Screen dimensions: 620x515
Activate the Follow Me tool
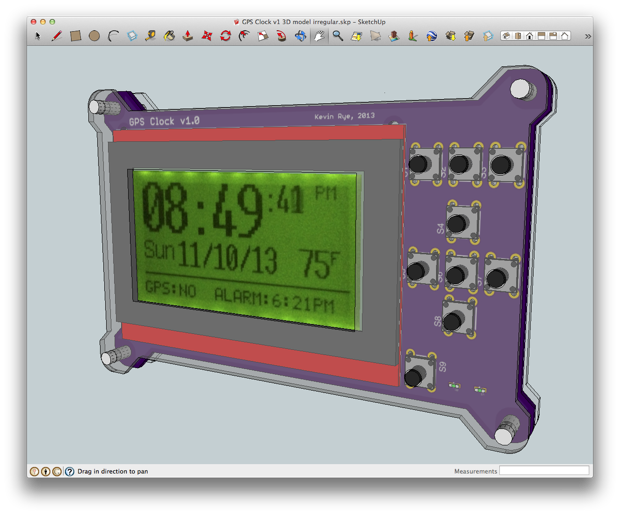click(282, 36)
